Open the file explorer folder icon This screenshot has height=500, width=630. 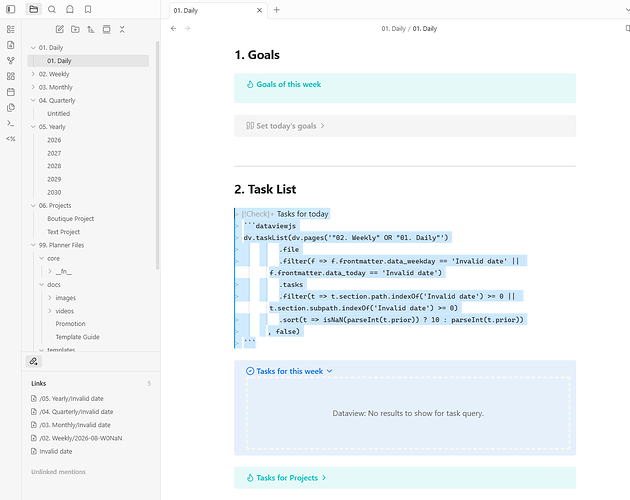(x=34, y=9)
